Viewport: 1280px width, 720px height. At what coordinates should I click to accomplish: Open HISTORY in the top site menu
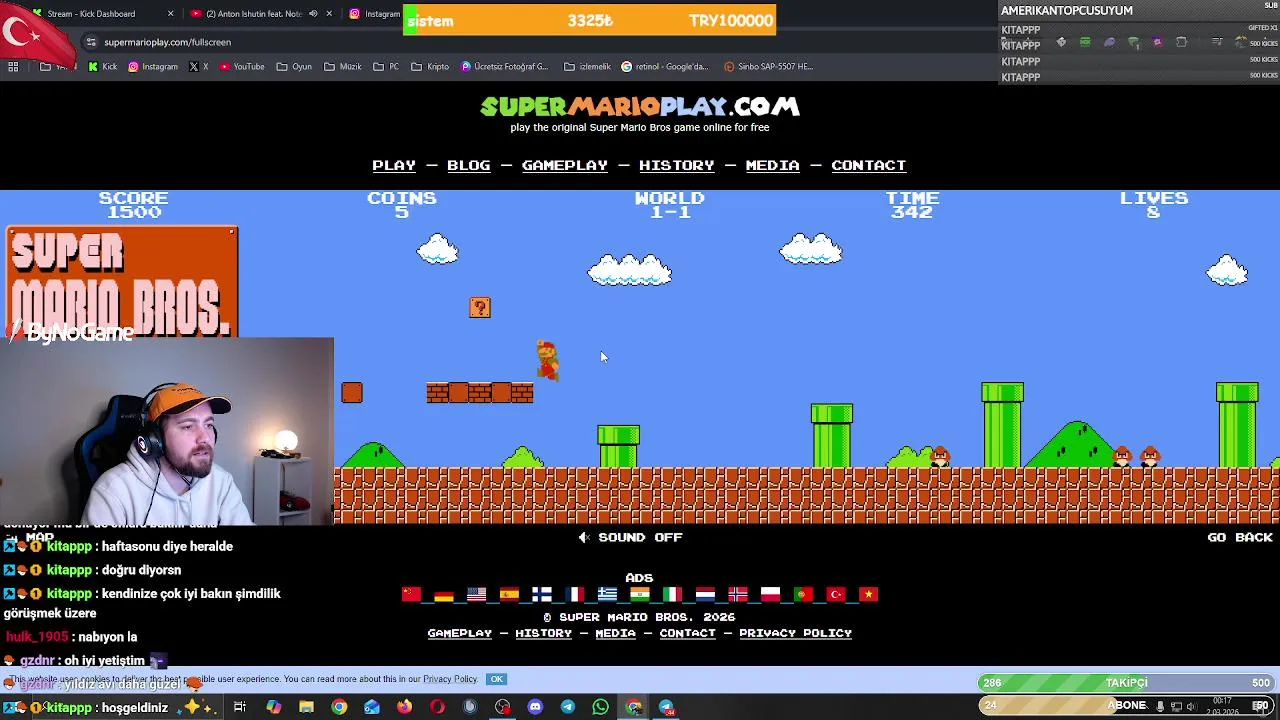[x=677, y=166]
